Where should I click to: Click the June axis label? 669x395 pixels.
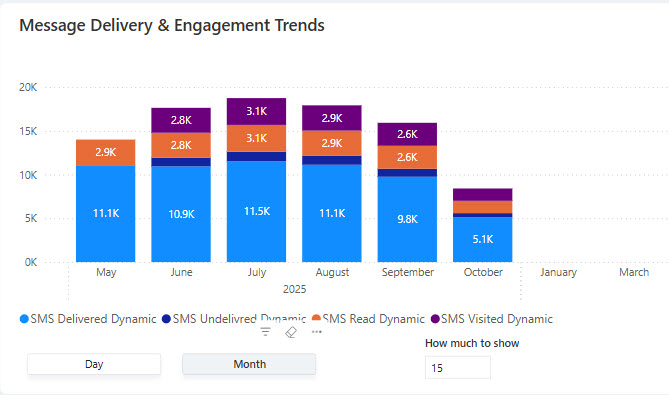tap(181, 272)
